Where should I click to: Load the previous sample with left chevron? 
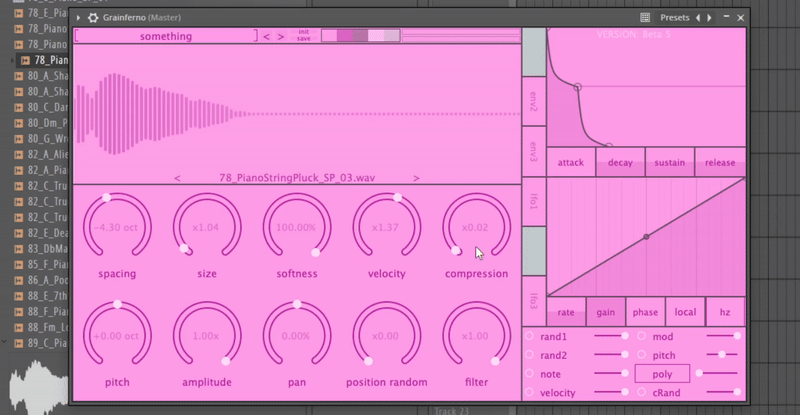click(x=178, y=178)
